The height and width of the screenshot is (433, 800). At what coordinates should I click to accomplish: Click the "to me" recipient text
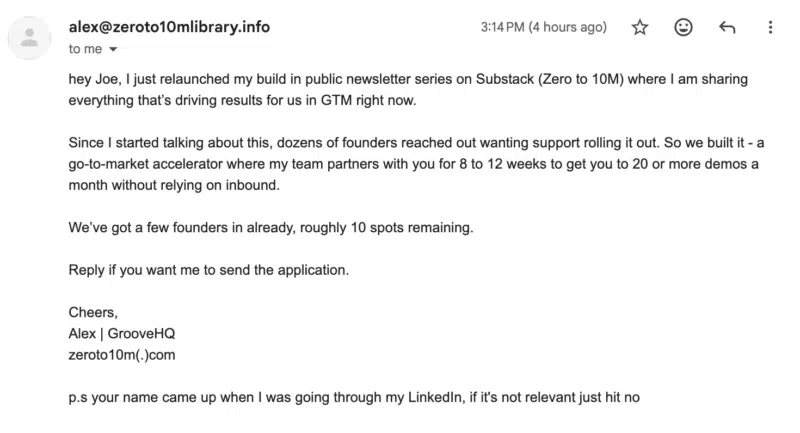pyautogui.click(x=86, y=48)
